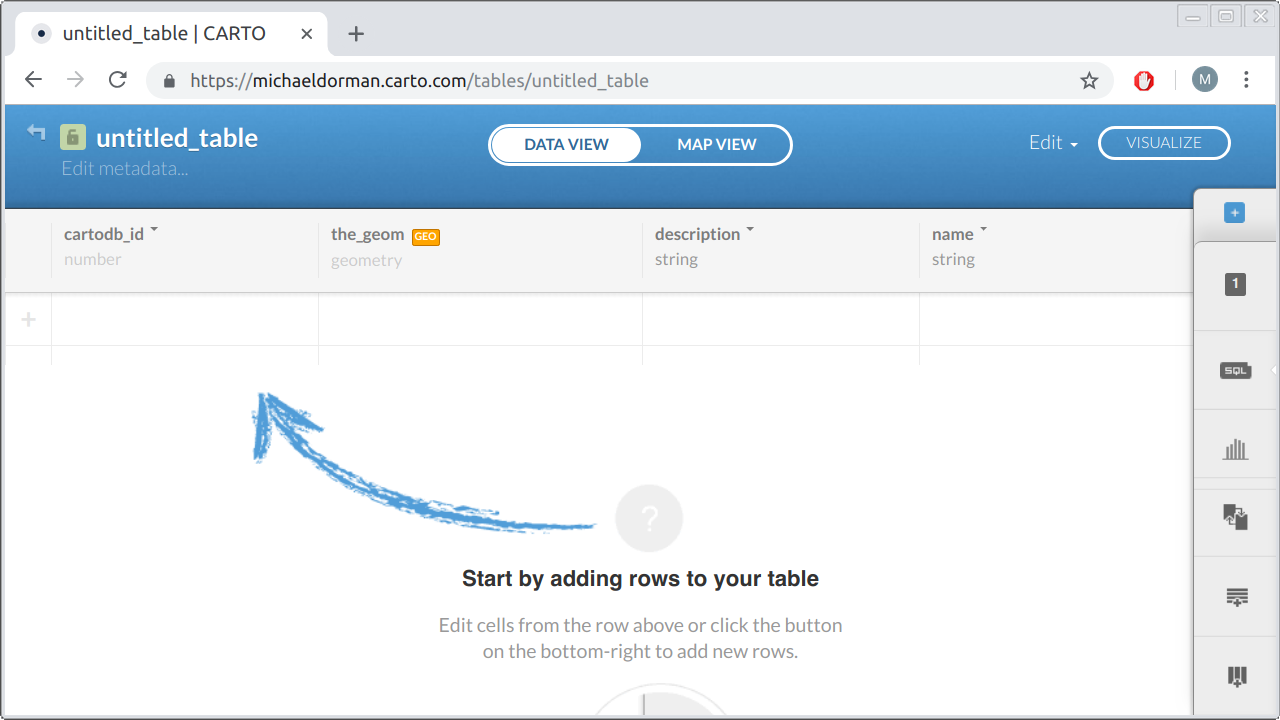Select layer number 1 icon in the sidebar

pyautogui.click(x=1235, y=284)
